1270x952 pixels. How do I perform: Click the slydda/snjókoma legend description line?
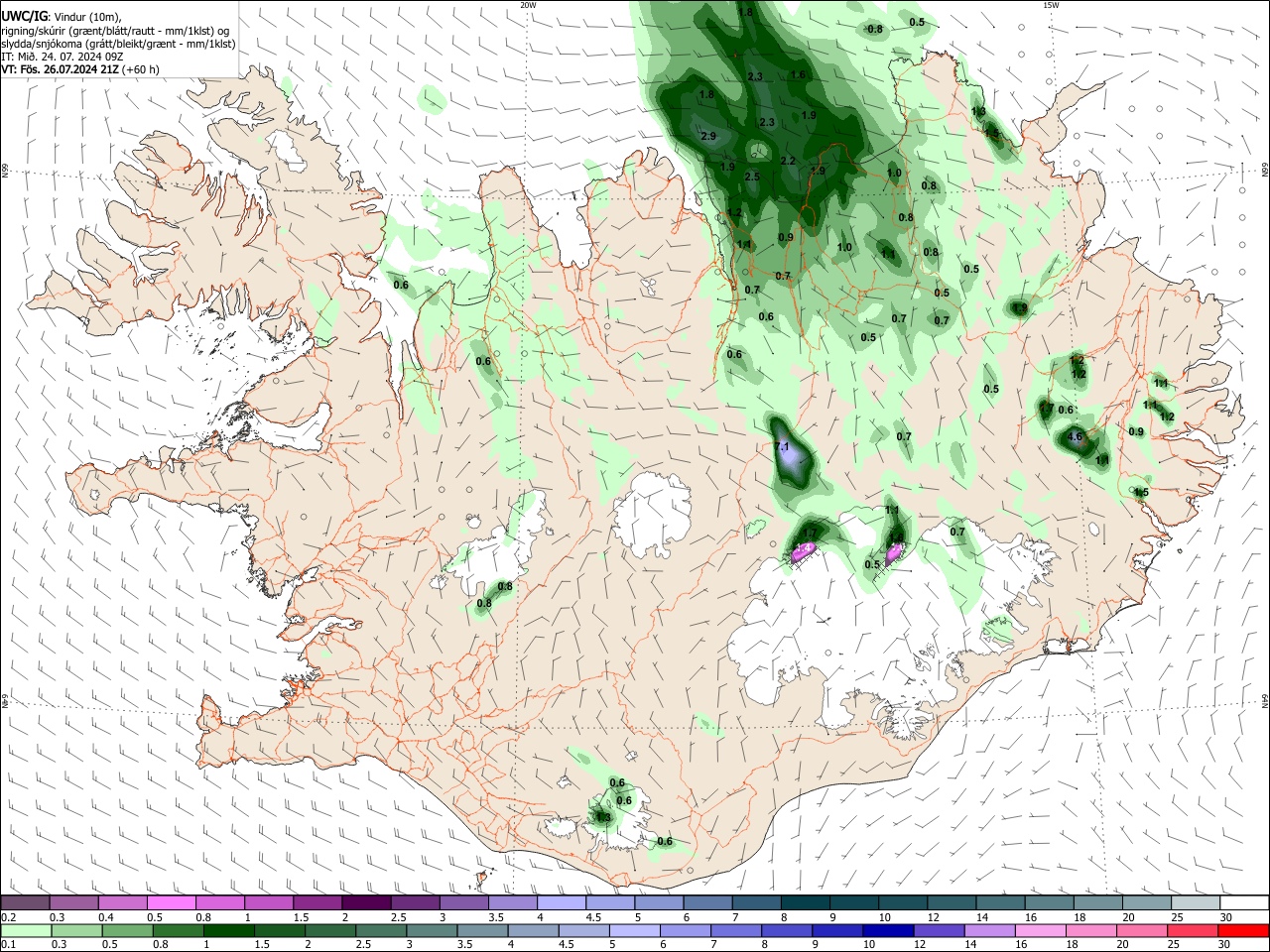click(x=118, y=44)
